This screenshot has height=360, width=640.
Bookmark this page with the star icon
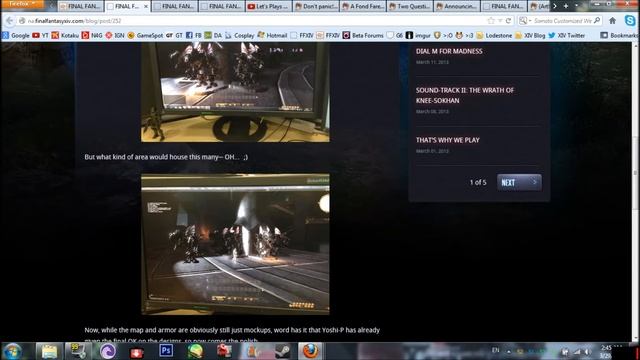(x=491, y=21)
